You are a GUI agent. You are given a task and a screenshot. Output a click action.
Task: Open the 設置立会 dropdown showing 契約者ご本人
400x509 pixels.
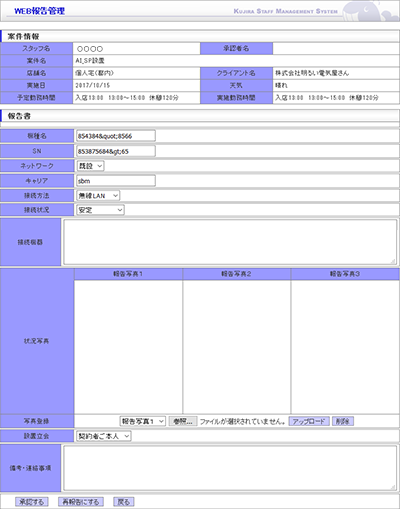pos(104,436)
